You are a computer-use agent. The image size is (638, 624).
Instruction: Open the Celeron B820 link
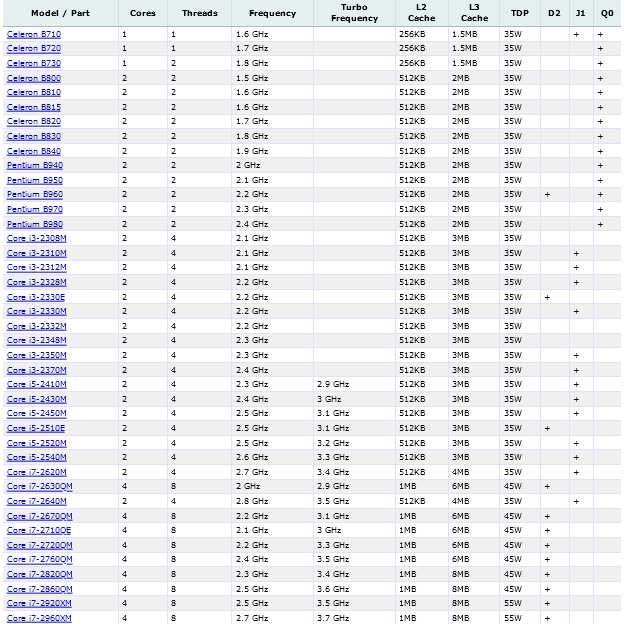[34, 121]
